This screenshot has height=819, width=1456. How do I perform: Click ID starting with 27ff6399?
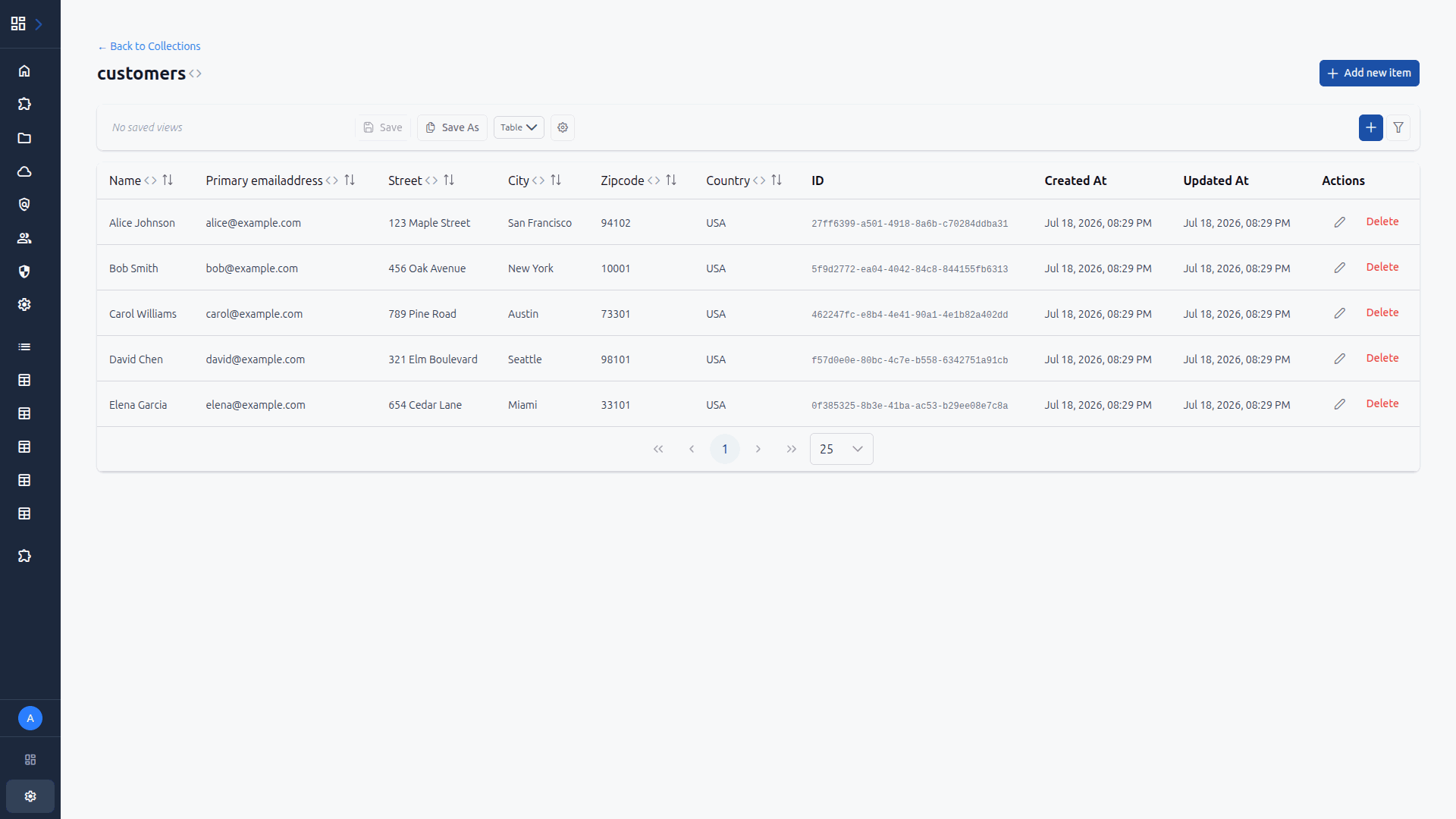click(909, 224)
